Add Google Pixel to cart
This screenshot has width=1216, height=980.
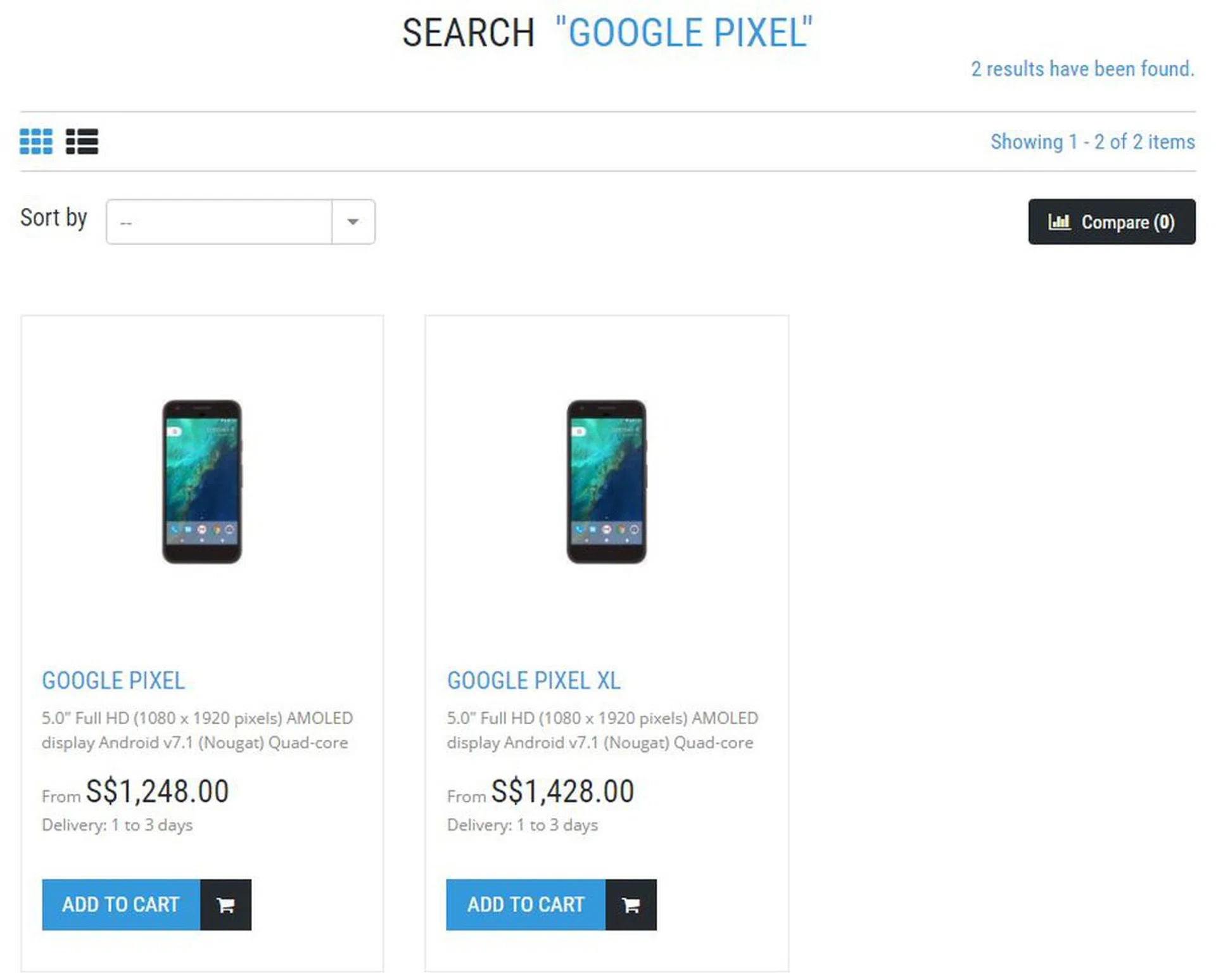tap(121, 905)
